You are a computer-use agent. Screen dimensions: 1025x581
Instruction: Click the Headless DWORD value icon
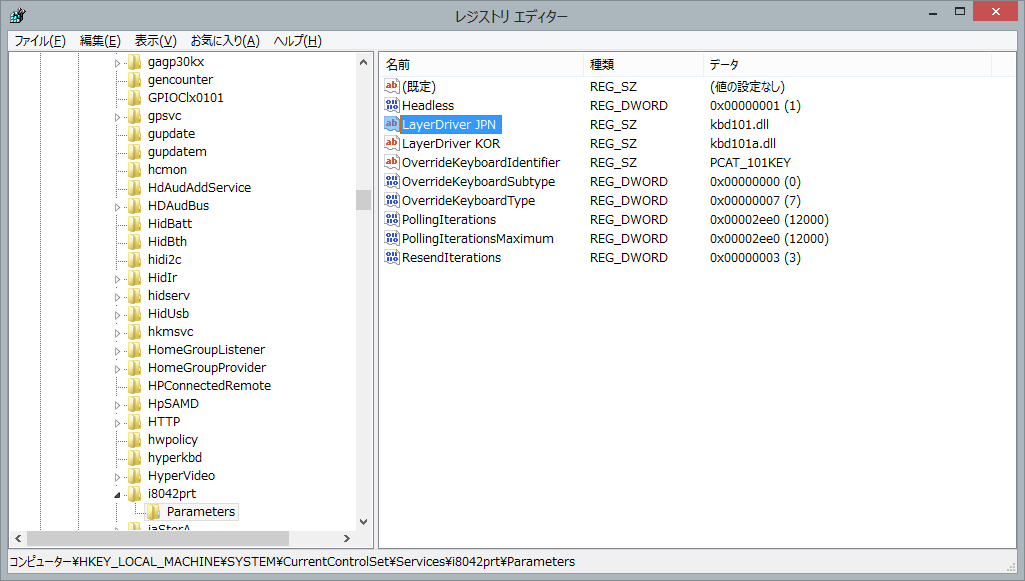(x=392, y=106)
